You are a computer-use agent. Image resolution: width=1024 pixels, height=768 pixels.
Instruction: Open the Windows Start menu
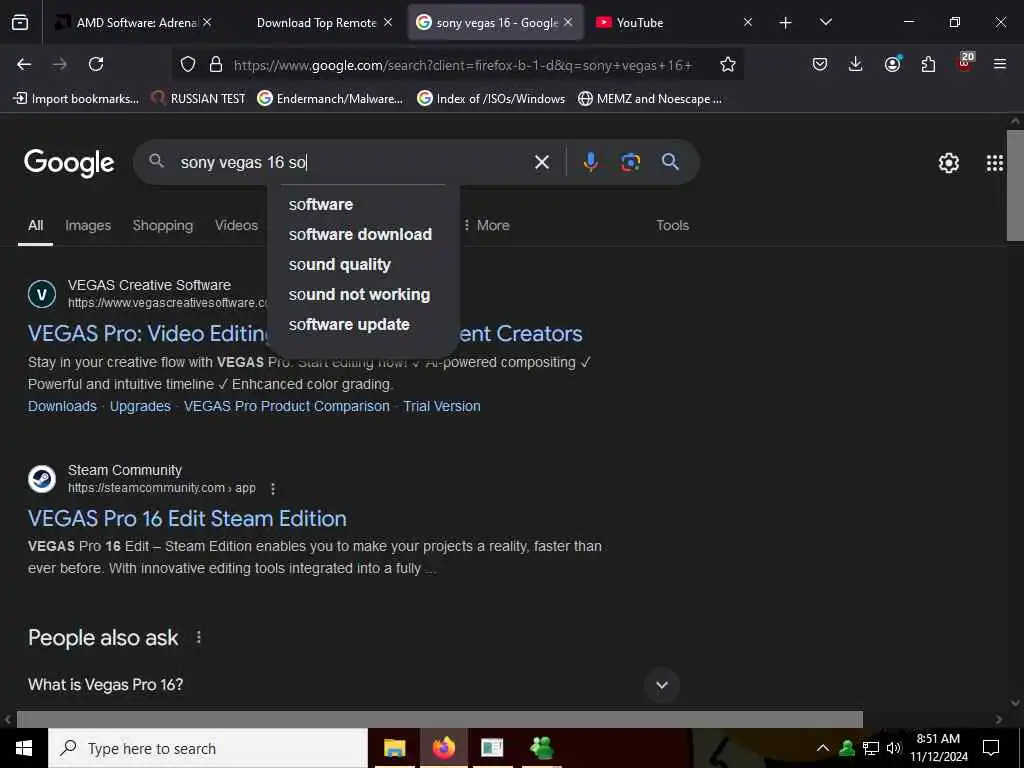[24, 748]
